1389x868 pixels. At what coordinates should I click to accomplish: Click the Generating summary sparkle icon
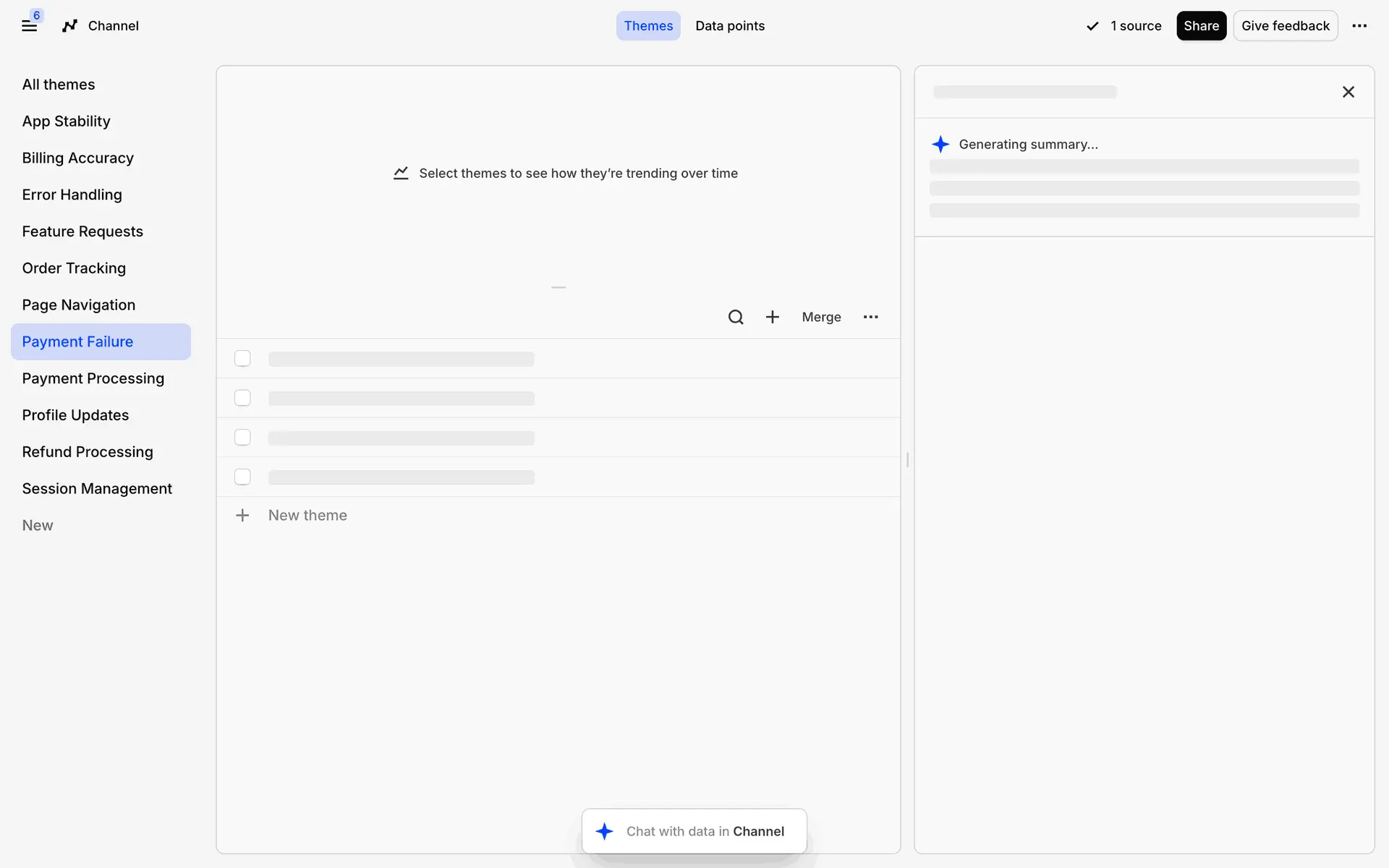[940, 144]
